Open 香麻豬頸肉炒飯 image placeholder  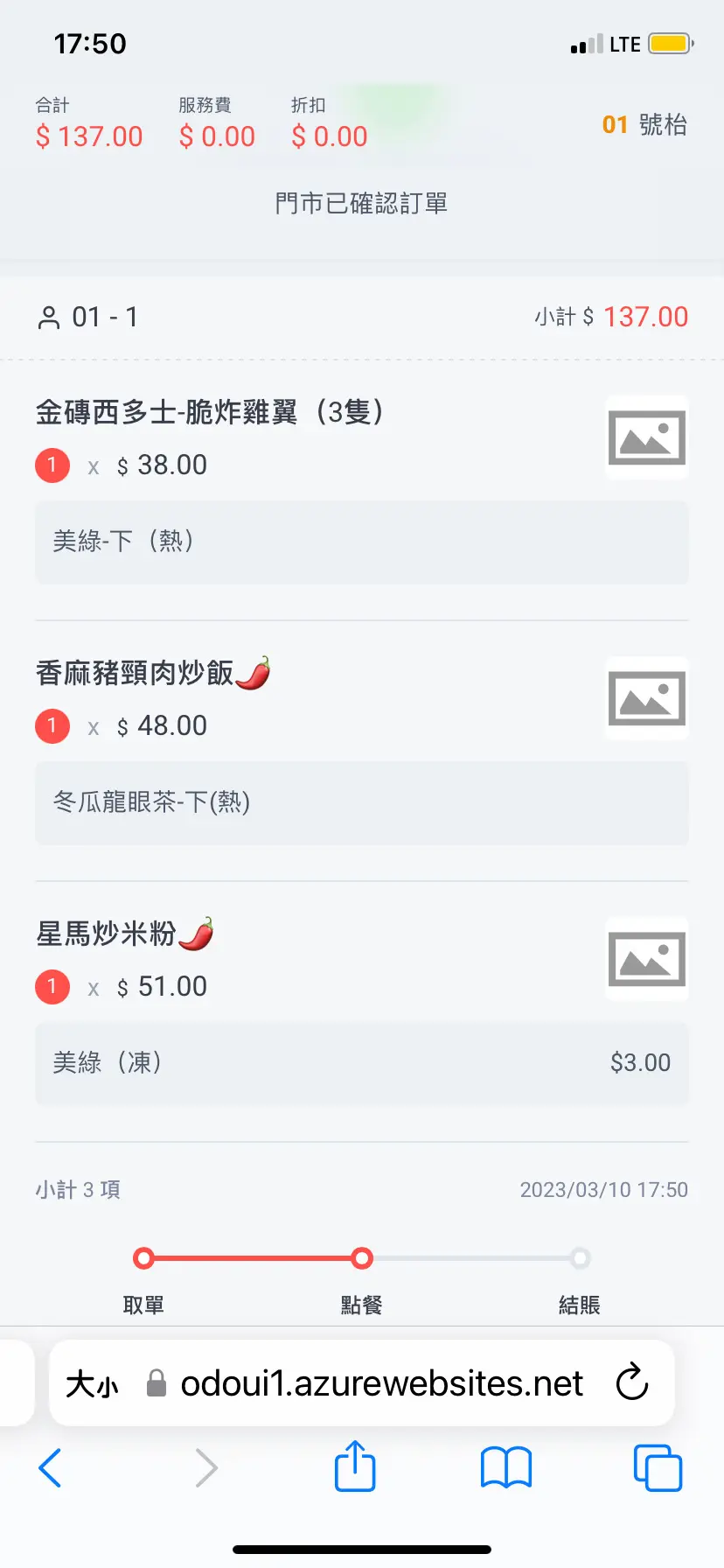pos(646,698)
